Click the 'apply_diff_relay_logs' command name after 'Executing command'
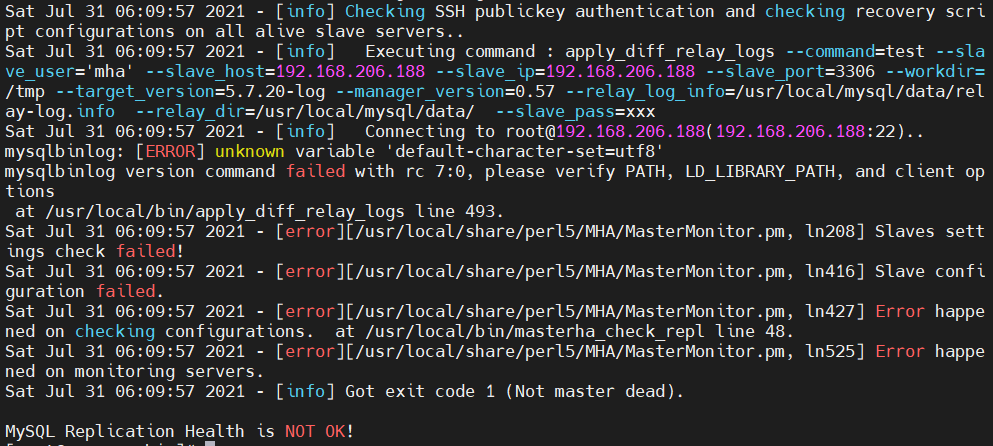The image size is (993, 446). click(x=669, y=51)
